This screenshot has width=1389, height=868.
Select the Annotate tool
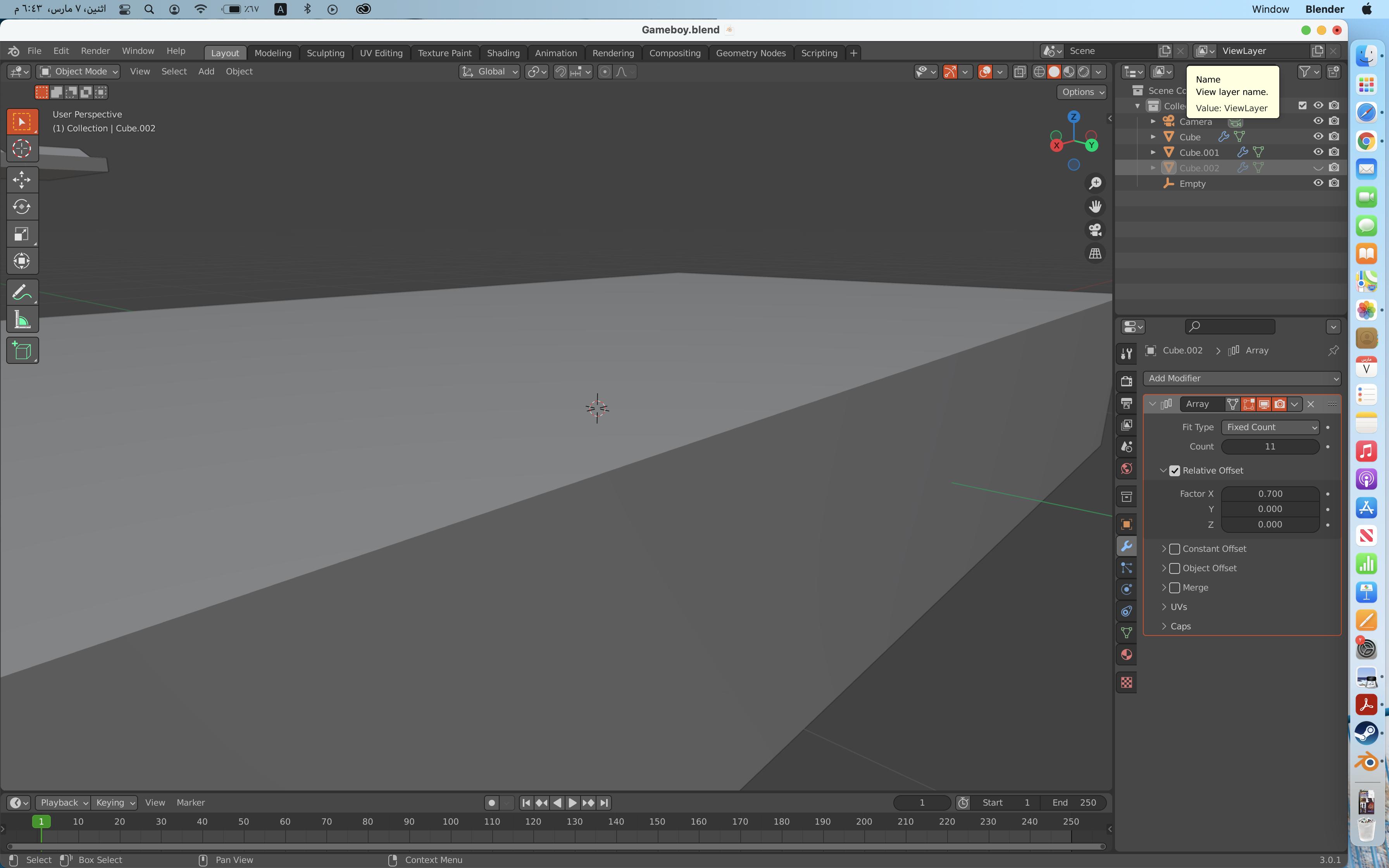pyautogui.click(x=22, y=292)
